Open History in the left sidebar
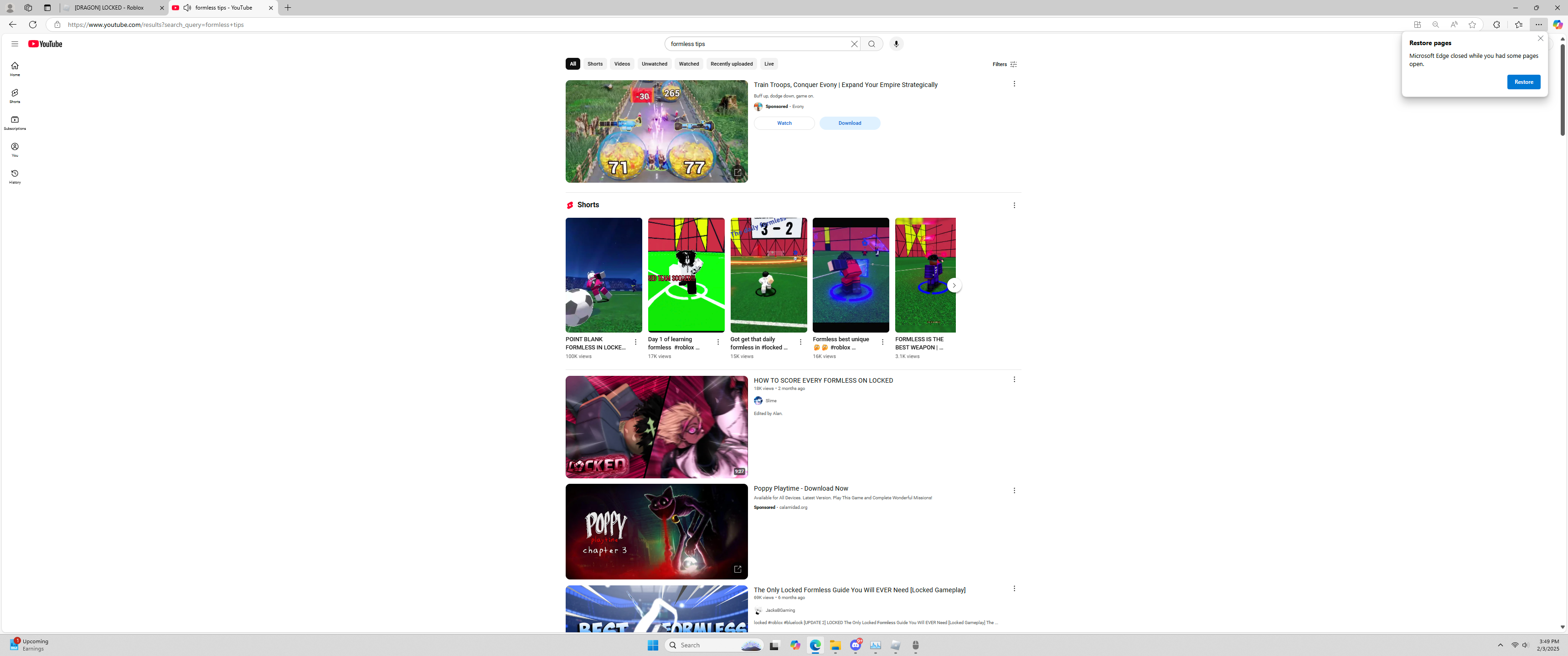This screenshot has width=1568, height=656. click(x=15, y=176)
